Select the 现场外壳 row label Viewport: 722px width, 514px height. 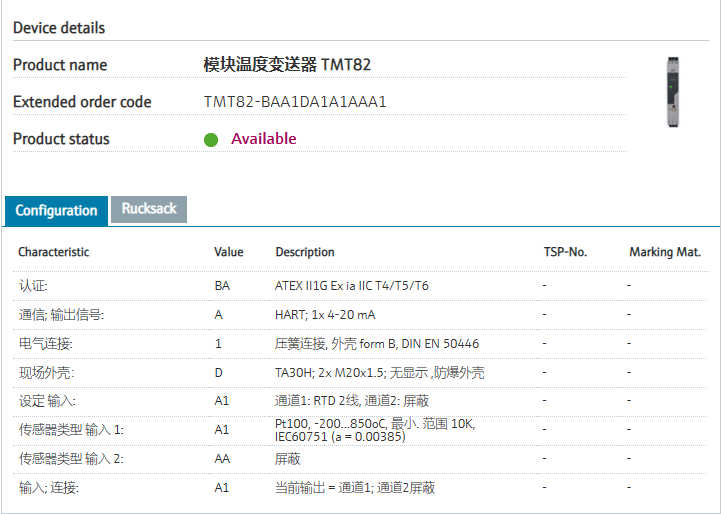[46, 373]
